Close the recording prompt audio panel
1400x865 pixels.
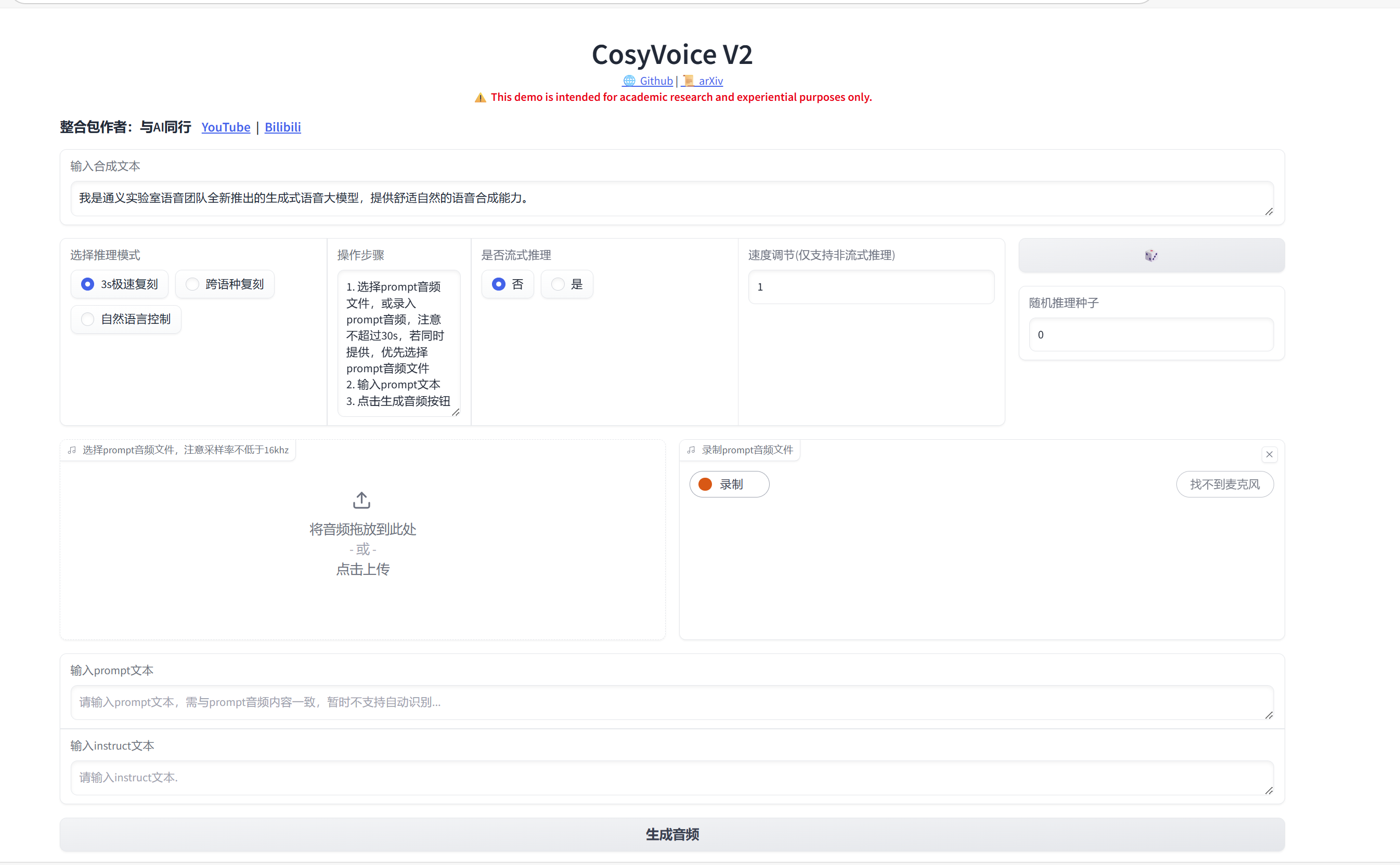(x=1269, y=454)
